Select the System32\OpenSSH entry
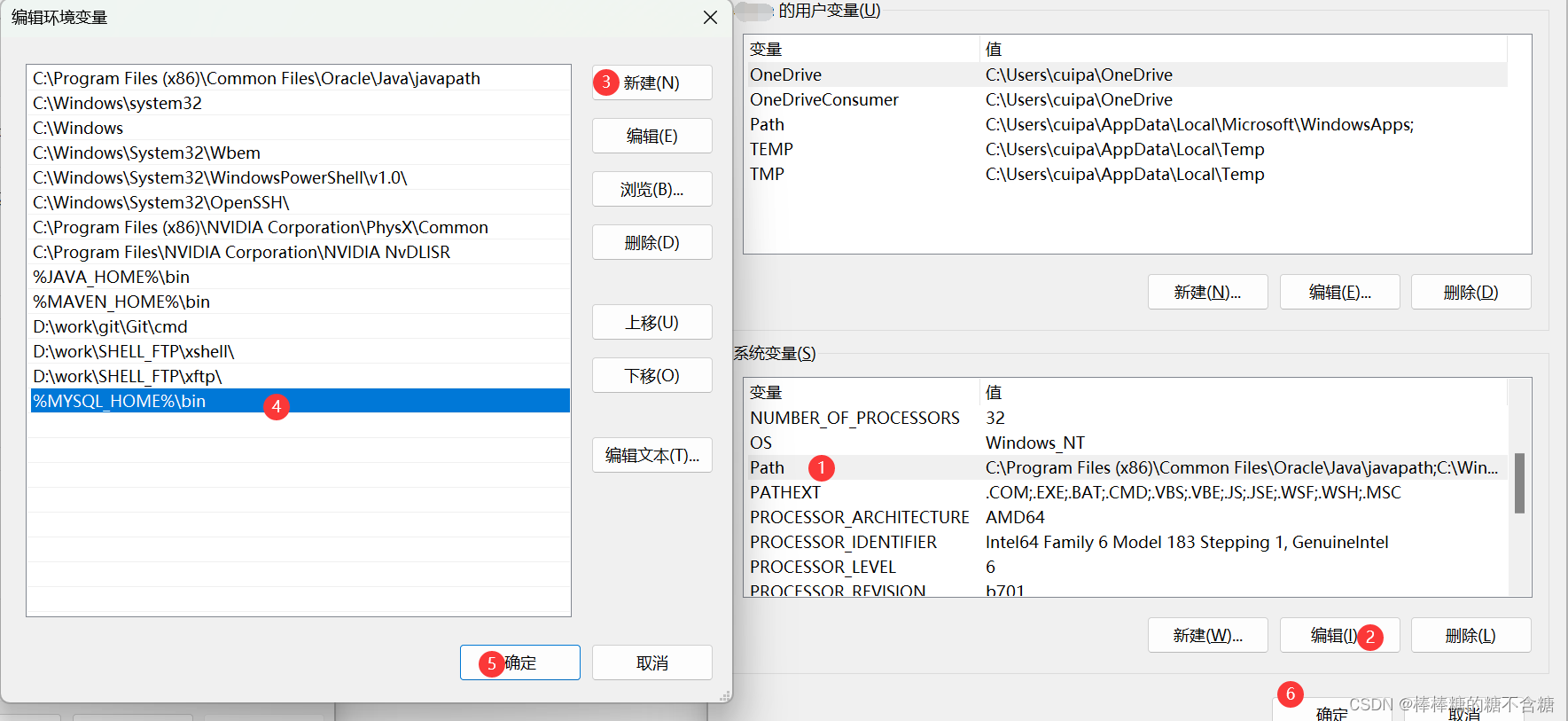 300,202
